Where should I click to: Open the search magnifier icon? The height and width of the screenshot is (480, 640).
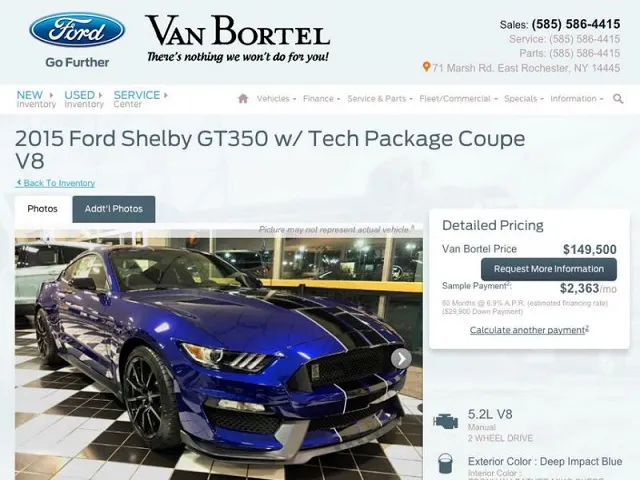pyautogui.click(x=618, y=98)
